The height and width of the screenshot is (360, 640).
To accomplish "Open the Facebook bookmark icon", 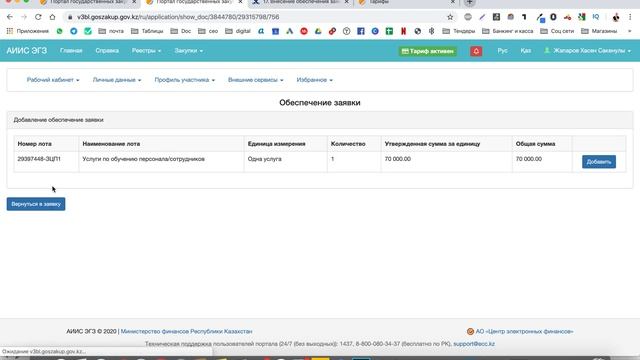I will pos(361,31).
